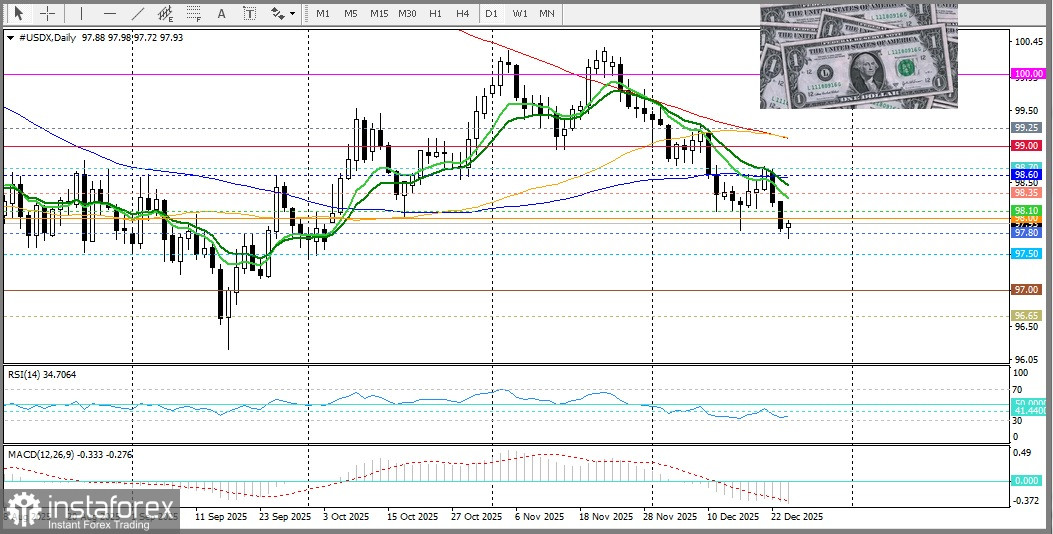Switch to M15 timeframe
The width and height of the screenshot is (1053, 534).
coord(378,14)
